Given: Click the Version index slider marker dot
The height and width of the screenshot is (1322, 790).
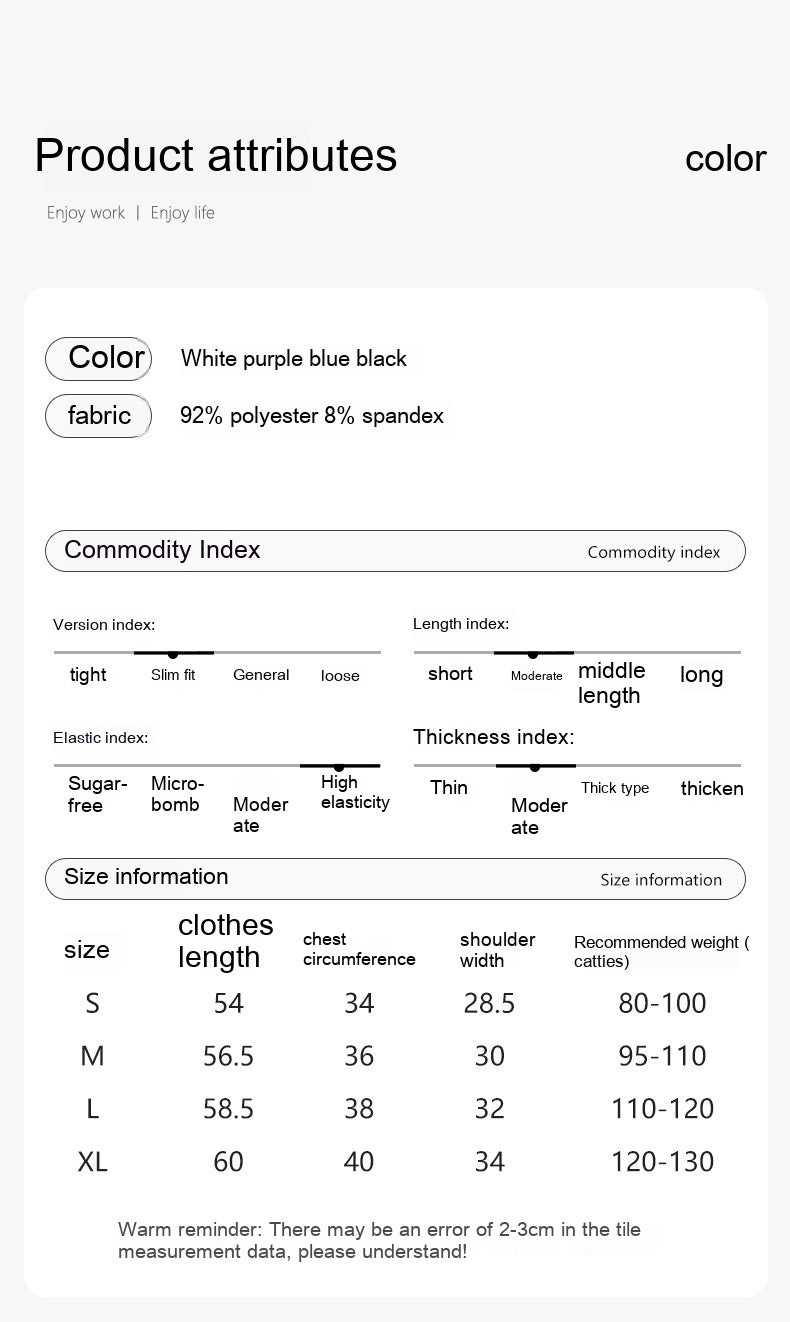Looking at the screenshot, I should coord(173,654).
